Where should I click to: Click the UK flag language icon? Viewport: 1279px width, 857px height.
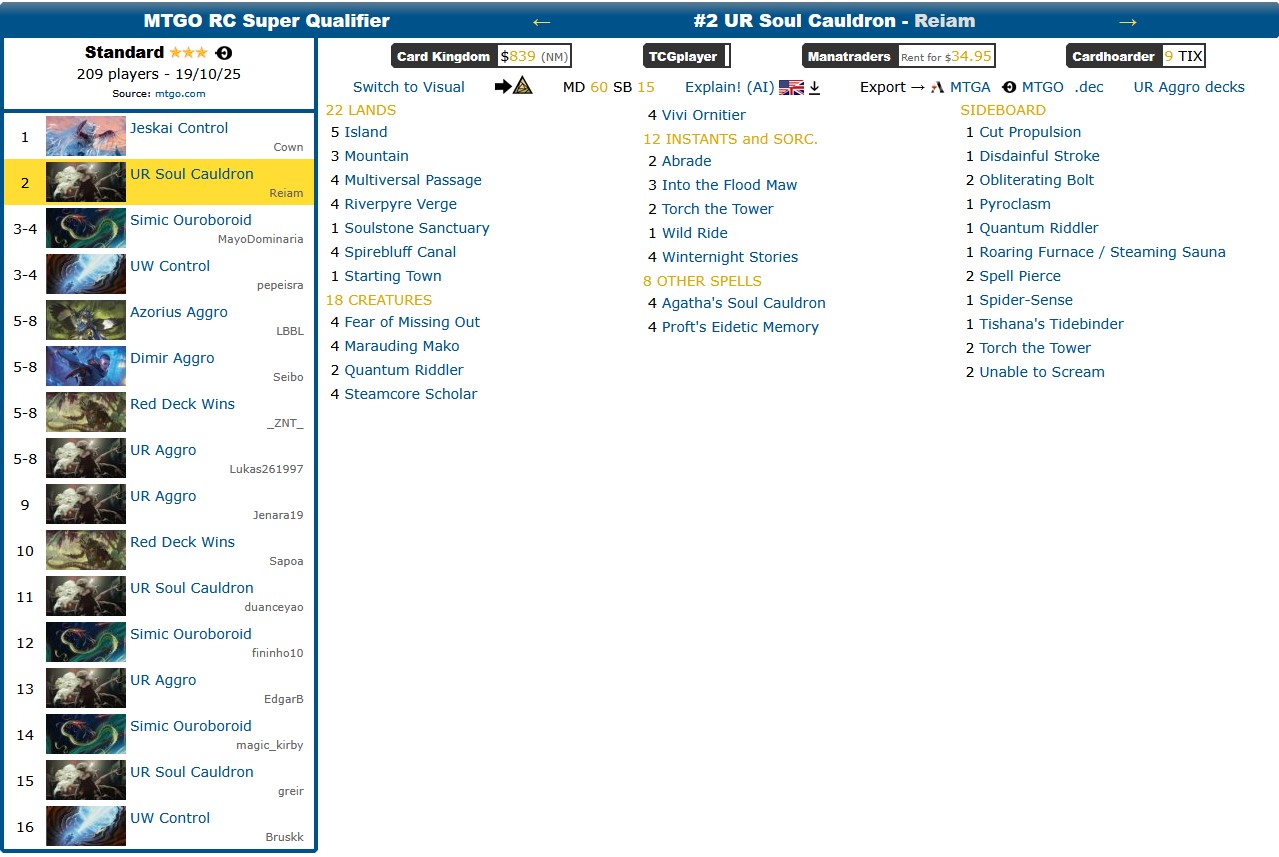click(791, 87)
